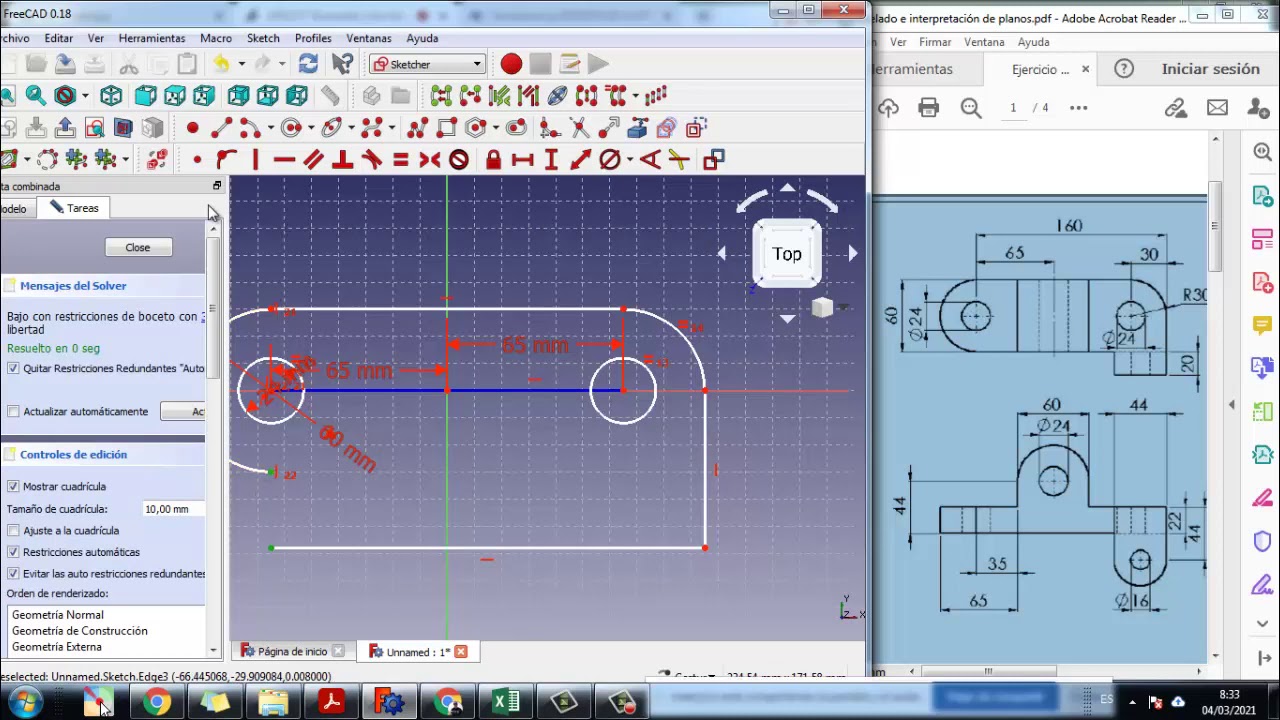Open the Sketcher workbench dropdown
This screenshot has width=1280, height=720.
(x=427, y=64)
